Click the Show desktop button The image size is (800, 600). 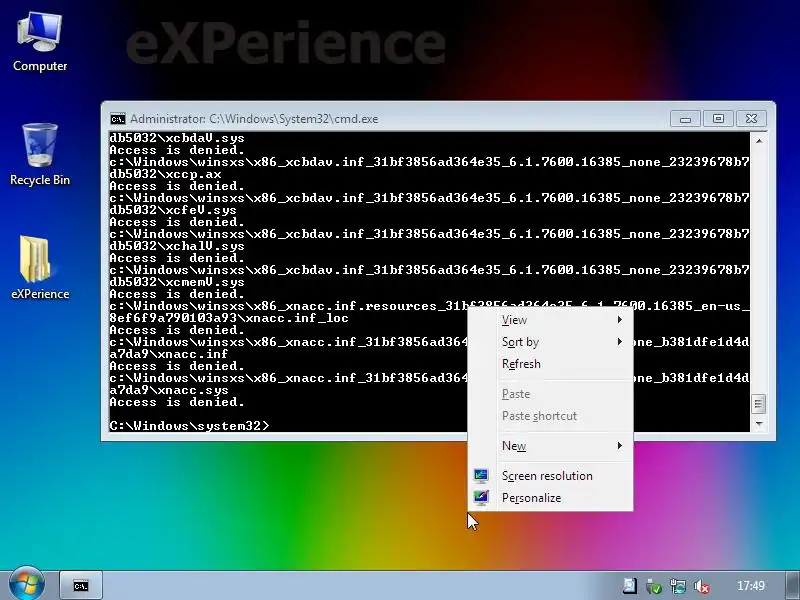(x=793, y=586)
